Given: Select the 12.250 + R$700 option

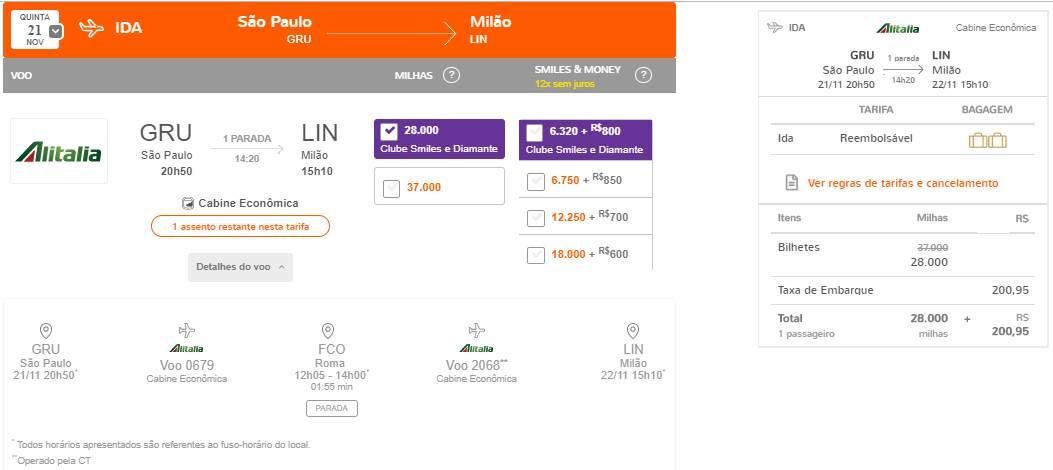Looking at the screenshot, I should pos(535,218).
